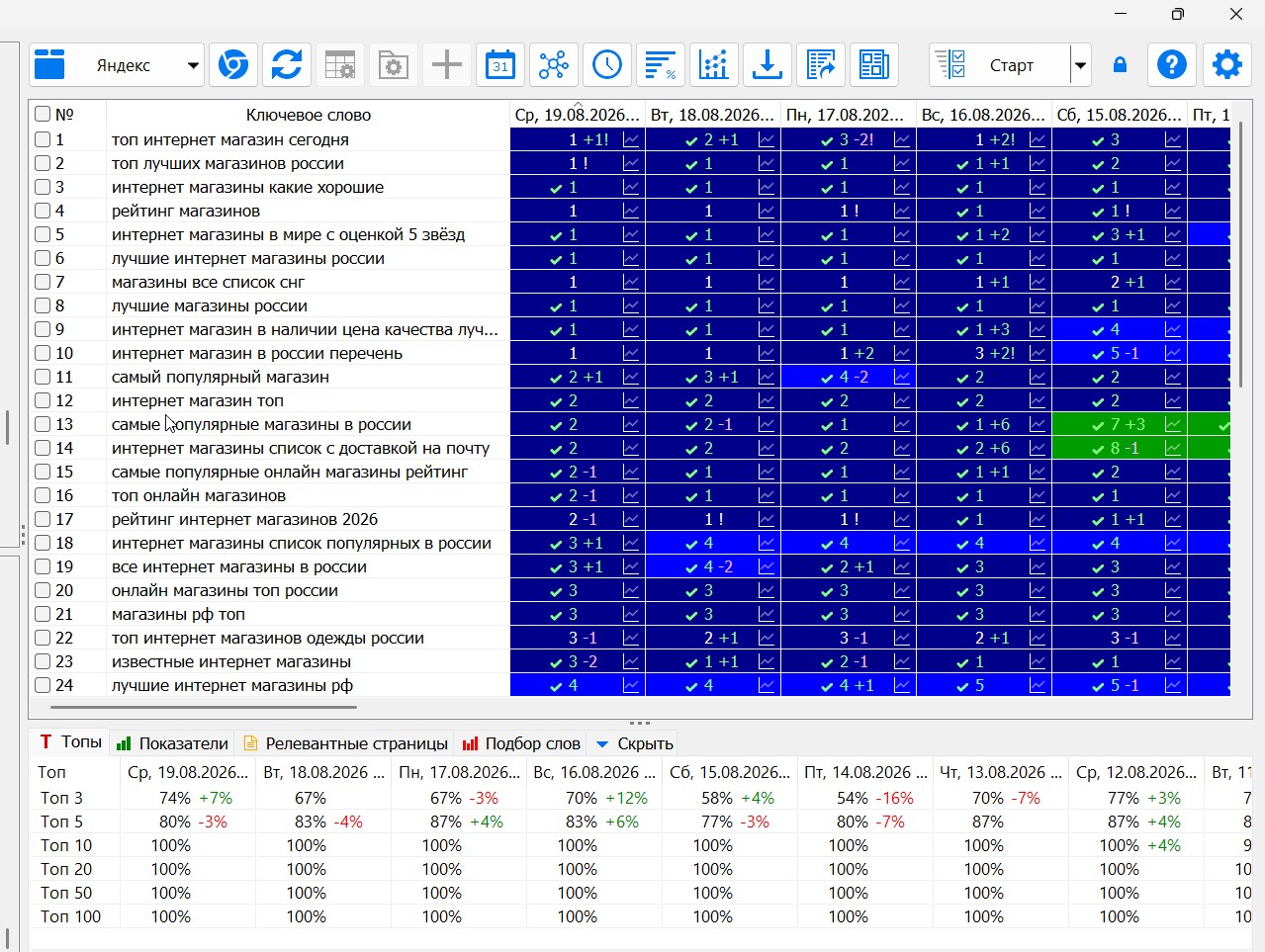Open chart icon for keyword 22 on 15.08.2026
Viewport: 1265px width, 952px height.
coord(1173,639)
